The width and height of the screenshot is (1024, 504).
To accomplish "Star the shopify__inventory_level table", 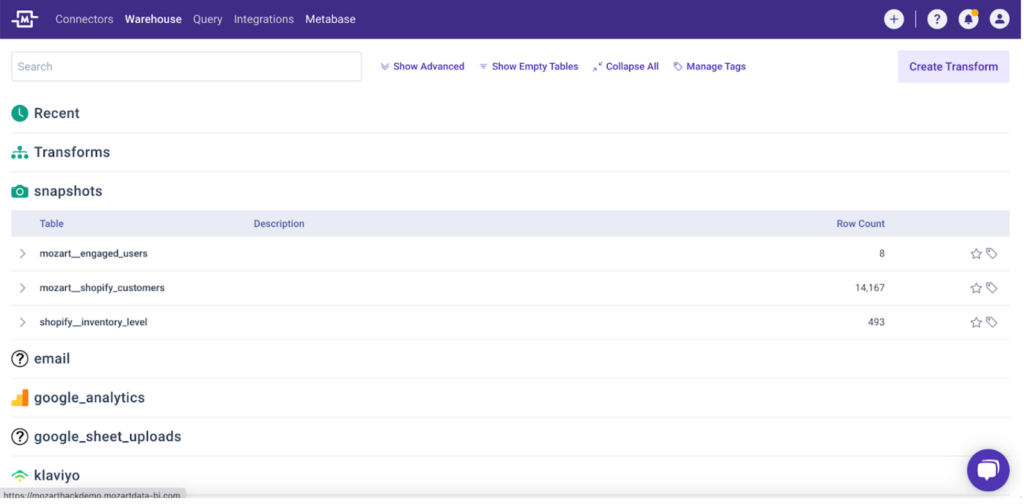I will 976,322.
